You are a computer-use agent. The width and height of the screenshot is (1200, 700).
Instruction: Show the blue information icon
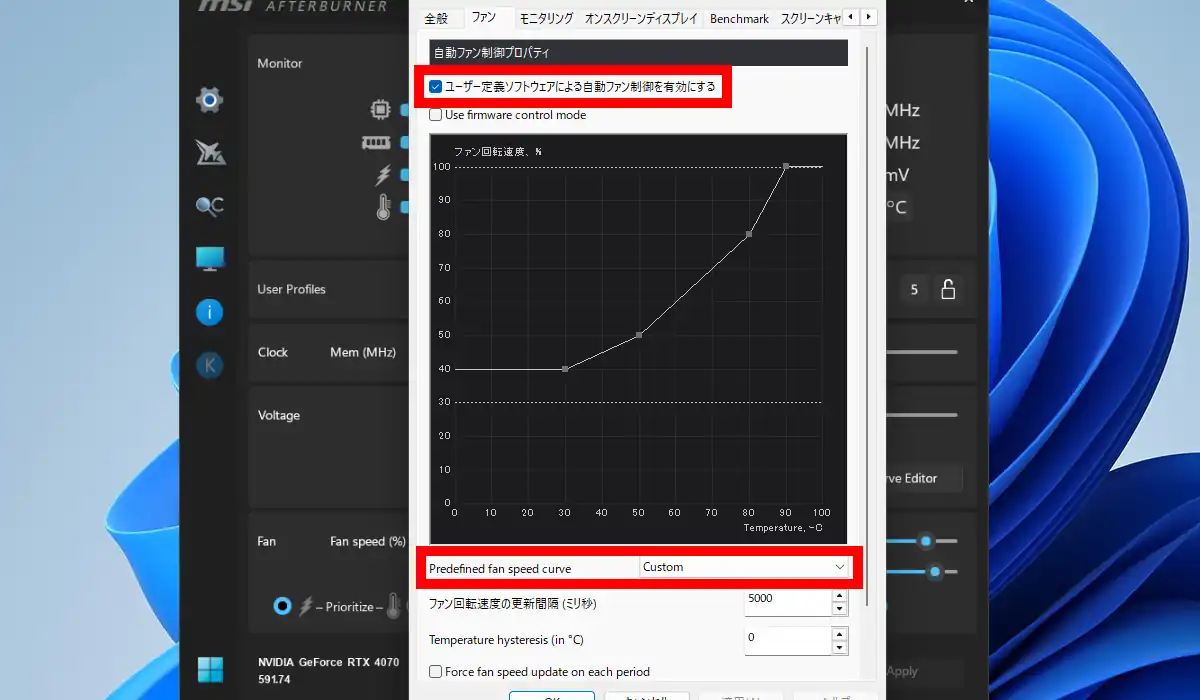(209, 312)
